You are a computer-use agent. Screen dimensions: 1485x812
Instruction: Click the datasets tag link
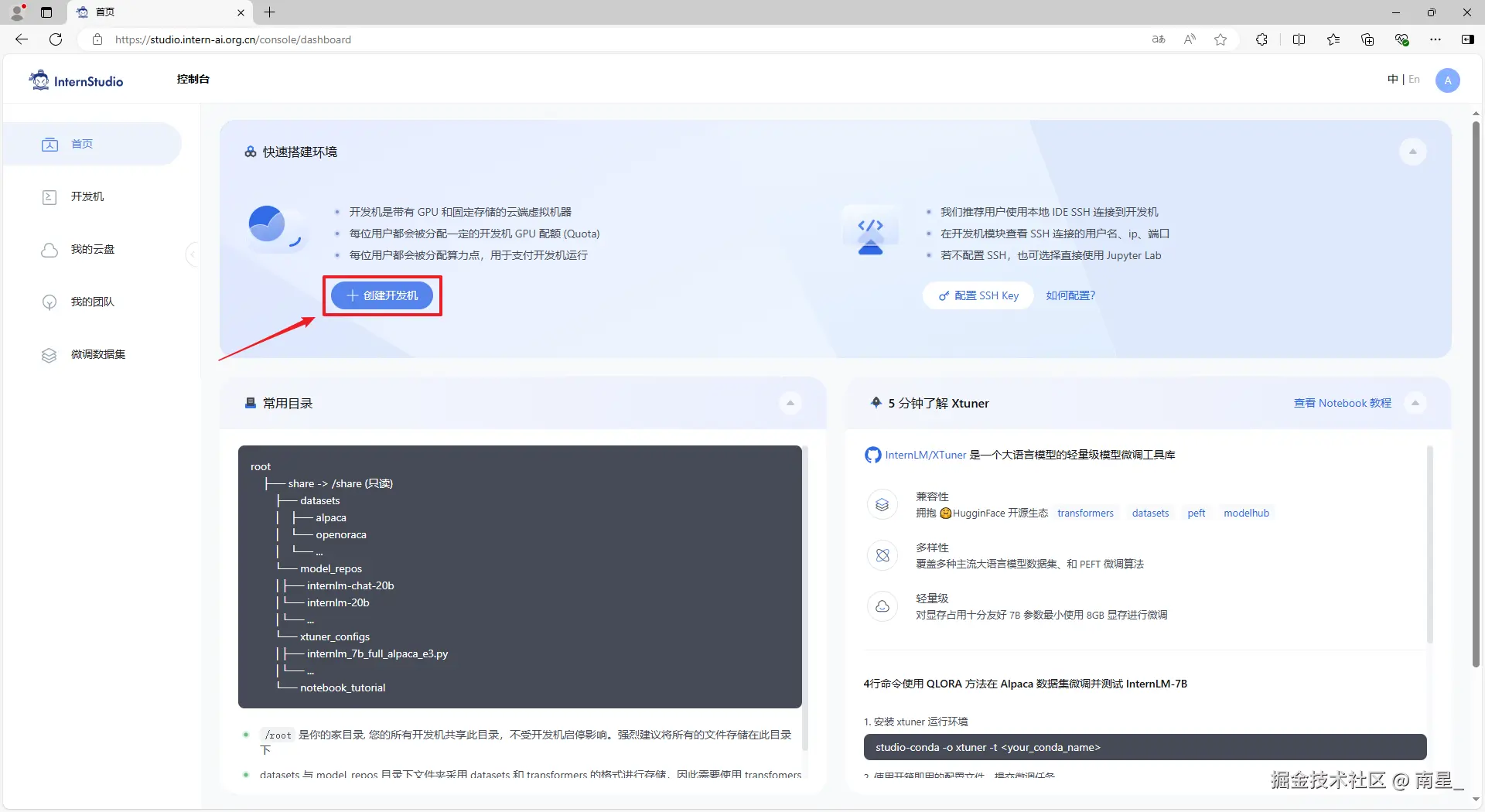coord(1150,513)
